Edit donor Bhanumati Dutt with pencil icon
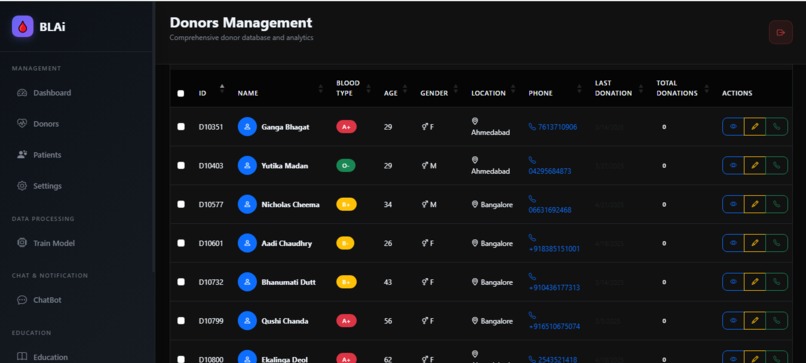Screen dimensions: 806x363 pyautogui.click(x=755, y=282)
